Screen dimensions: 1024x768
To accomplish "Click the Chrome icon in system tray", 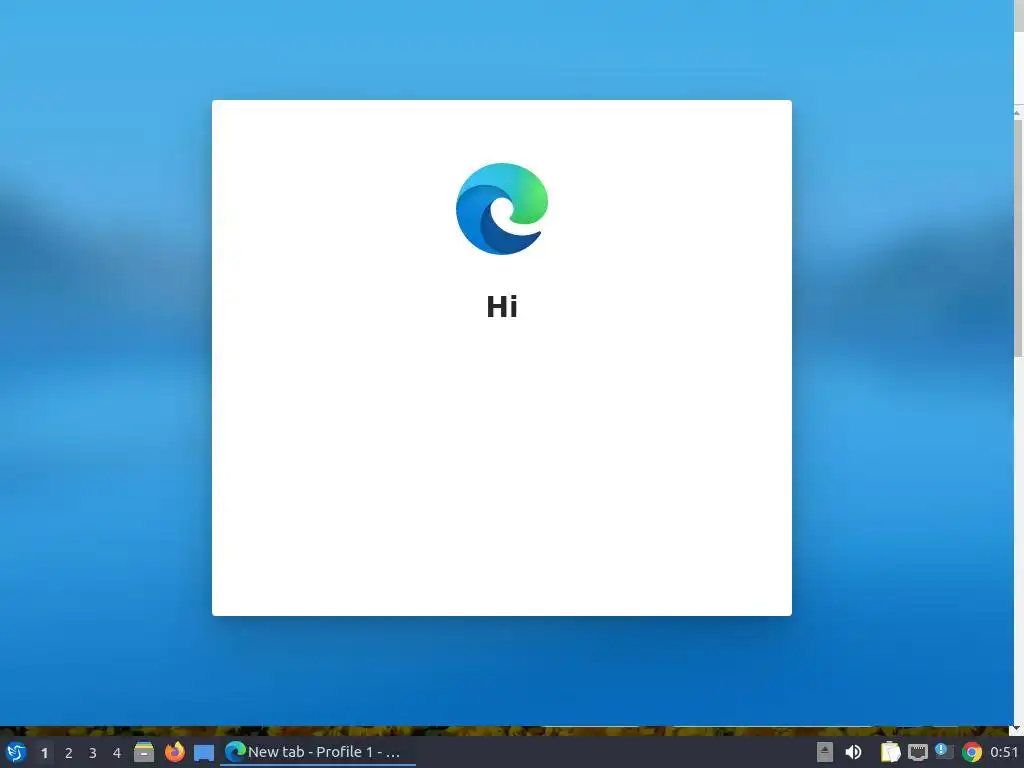I will (x=972, y=752).
